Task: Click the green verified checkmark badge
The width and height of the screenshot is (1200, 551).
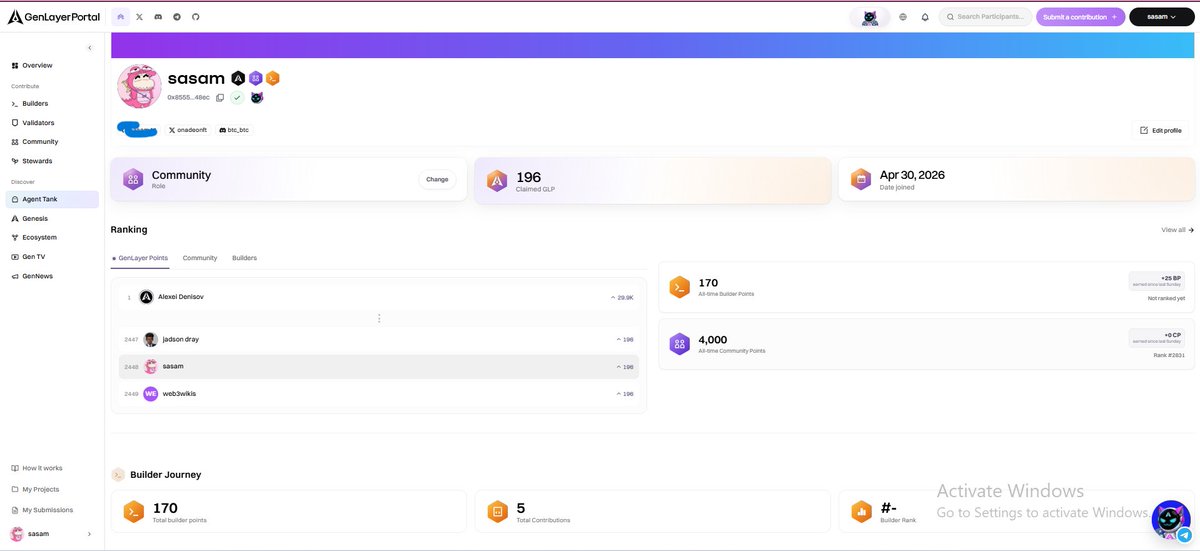Action: click(x=237, y=97)
